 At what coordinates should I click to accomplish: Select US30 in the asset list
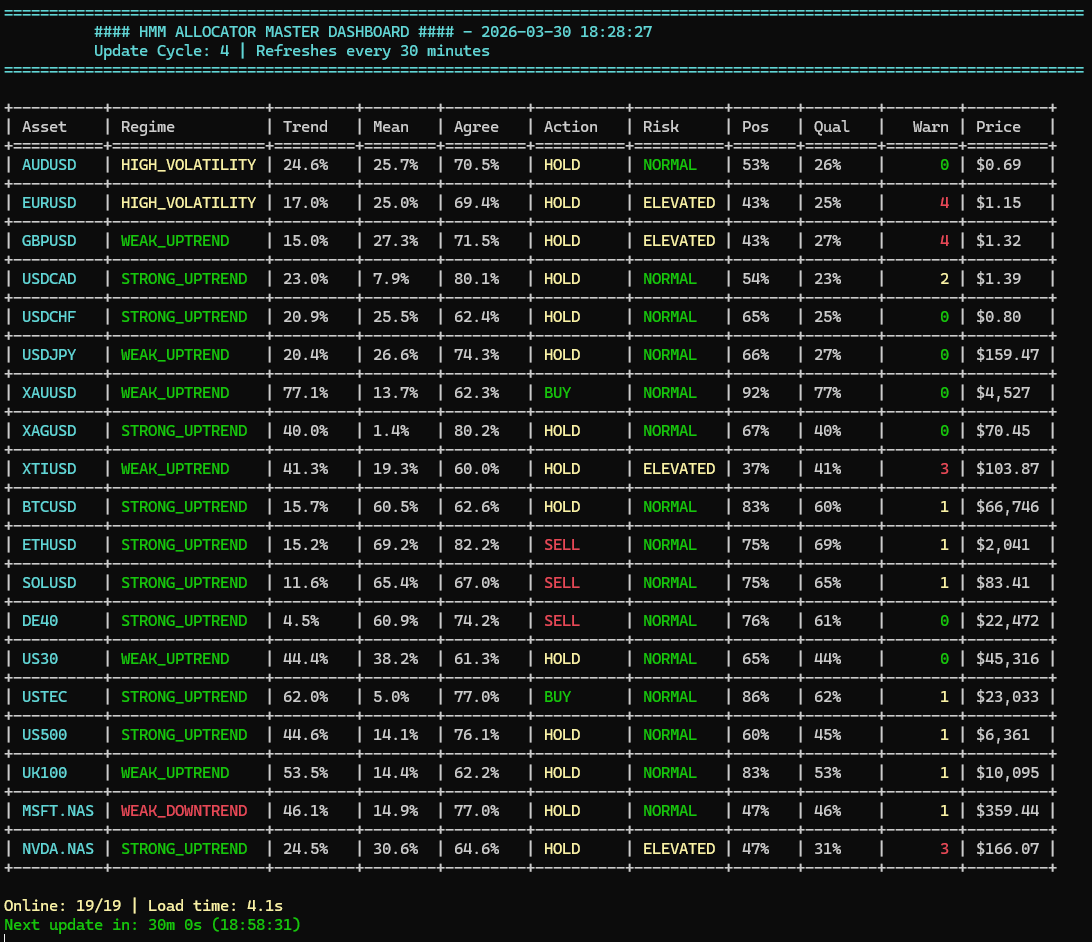coord(40,659)
